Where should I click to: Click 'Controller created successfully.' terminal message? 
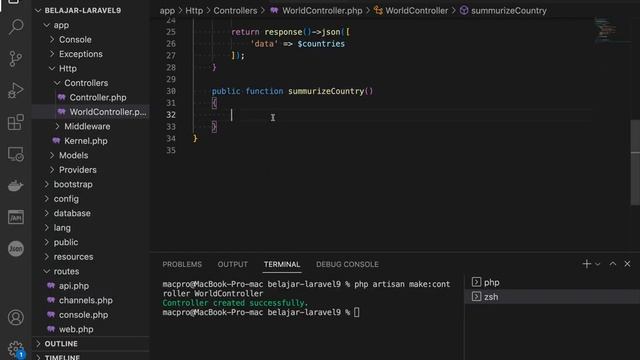click(235, 303)
